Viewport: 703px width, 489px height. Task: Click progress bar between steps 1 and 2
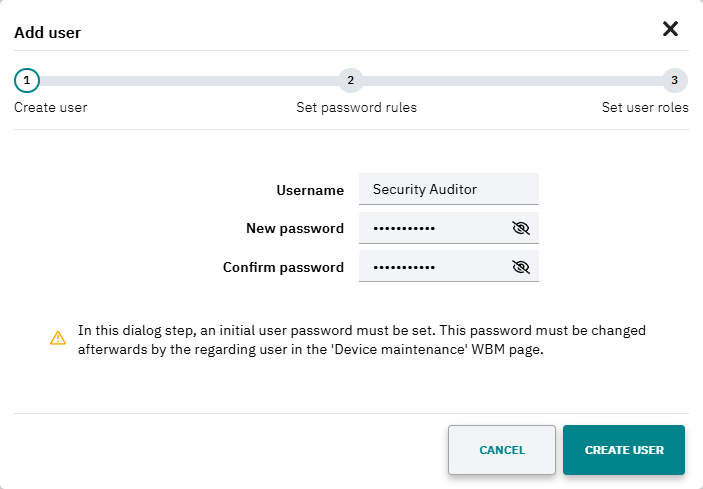coord(189,81)
